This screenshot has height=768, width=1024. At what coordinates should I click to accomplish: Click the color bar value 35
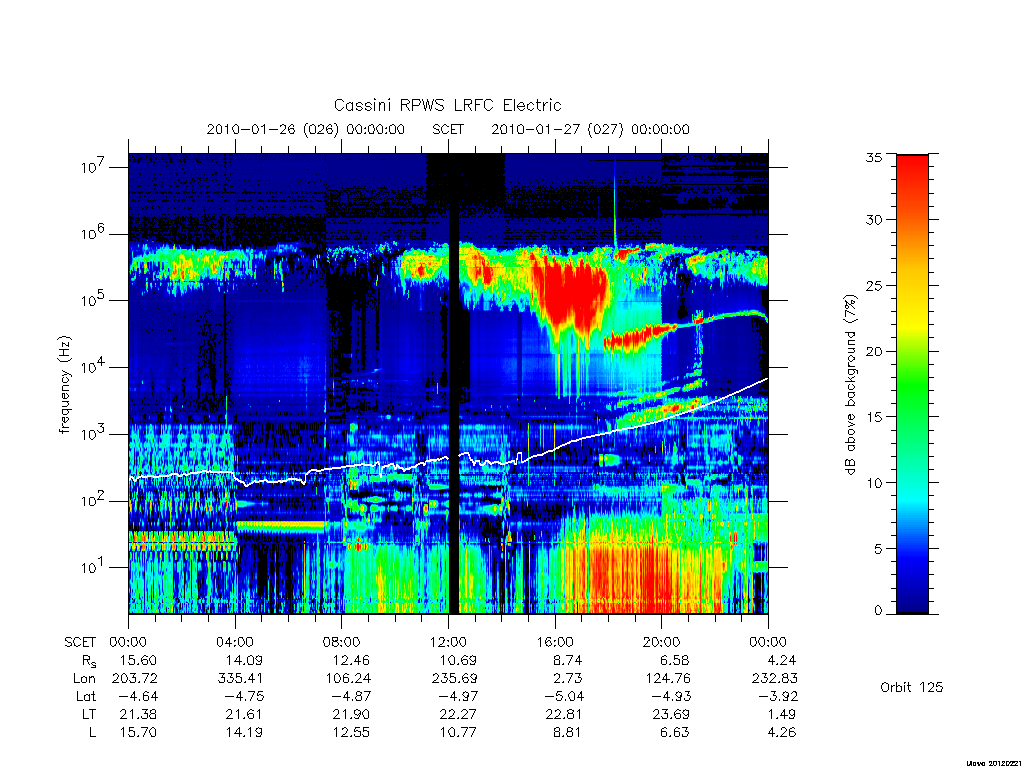click(874, 157)
